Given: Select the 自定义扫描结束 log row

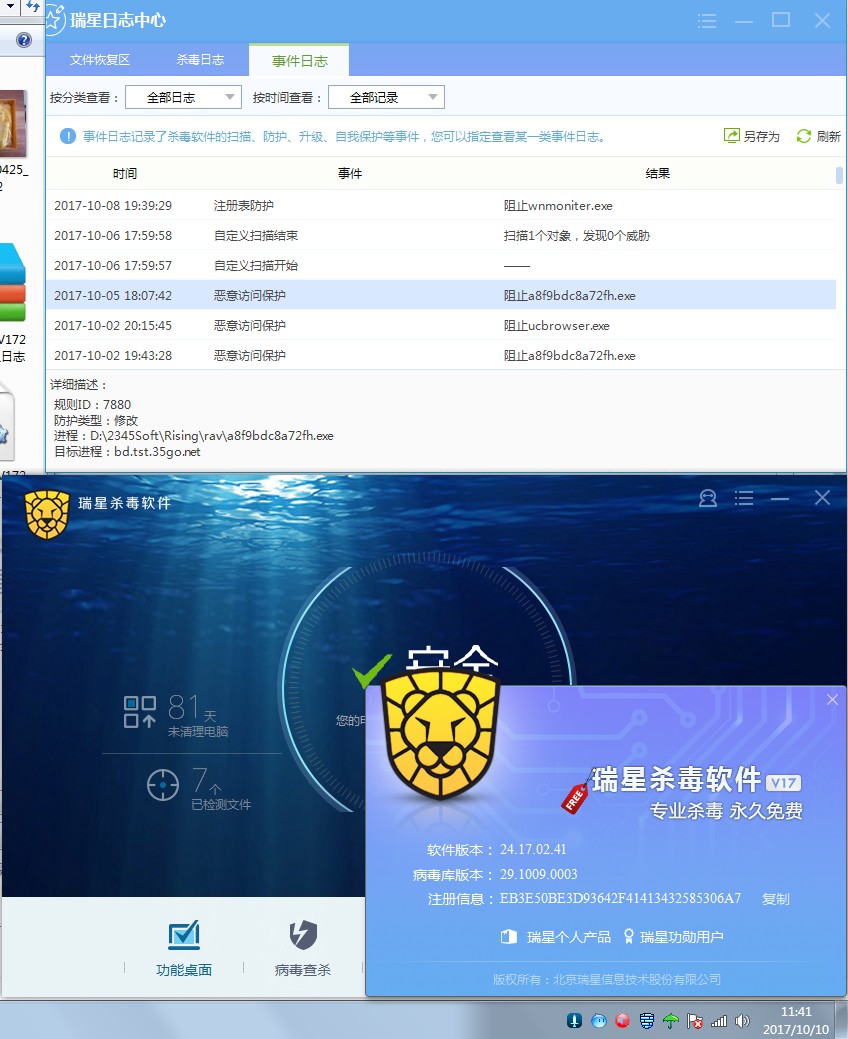Looking at the screenshot, I should click(x=441, y=235).
